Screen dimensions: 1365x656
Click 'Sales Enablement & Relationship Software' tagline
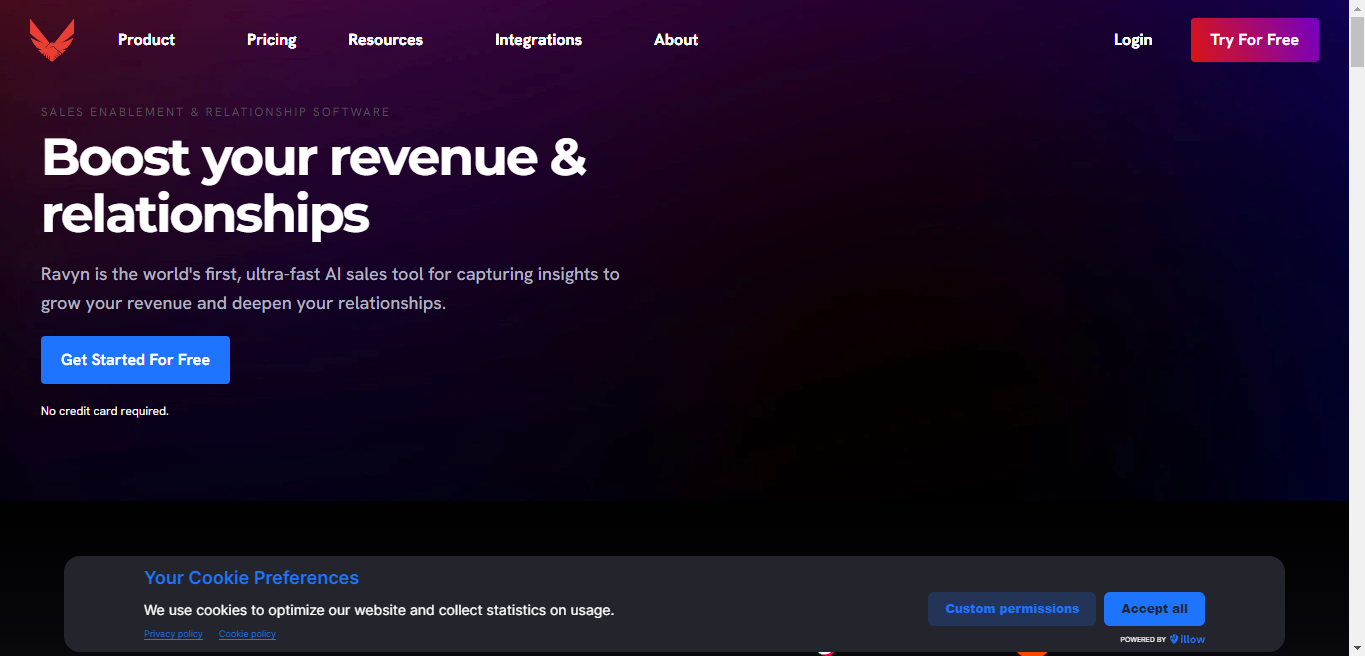(x=215, y=112)
